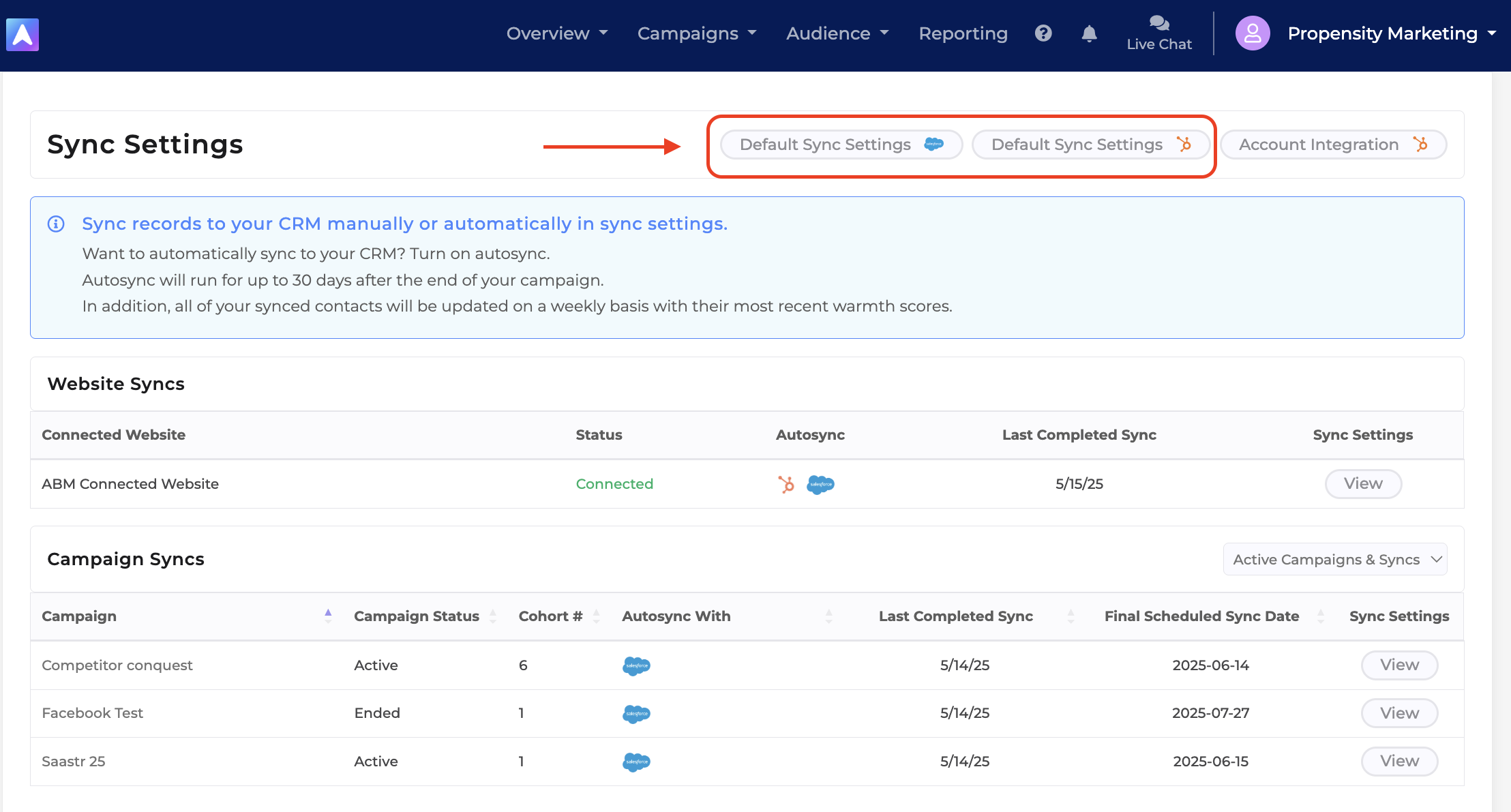Sort by Last Completed Sync in Campaign Syncs
This screenshot has width=1511, height=812.
click(x=1071, y=616)
